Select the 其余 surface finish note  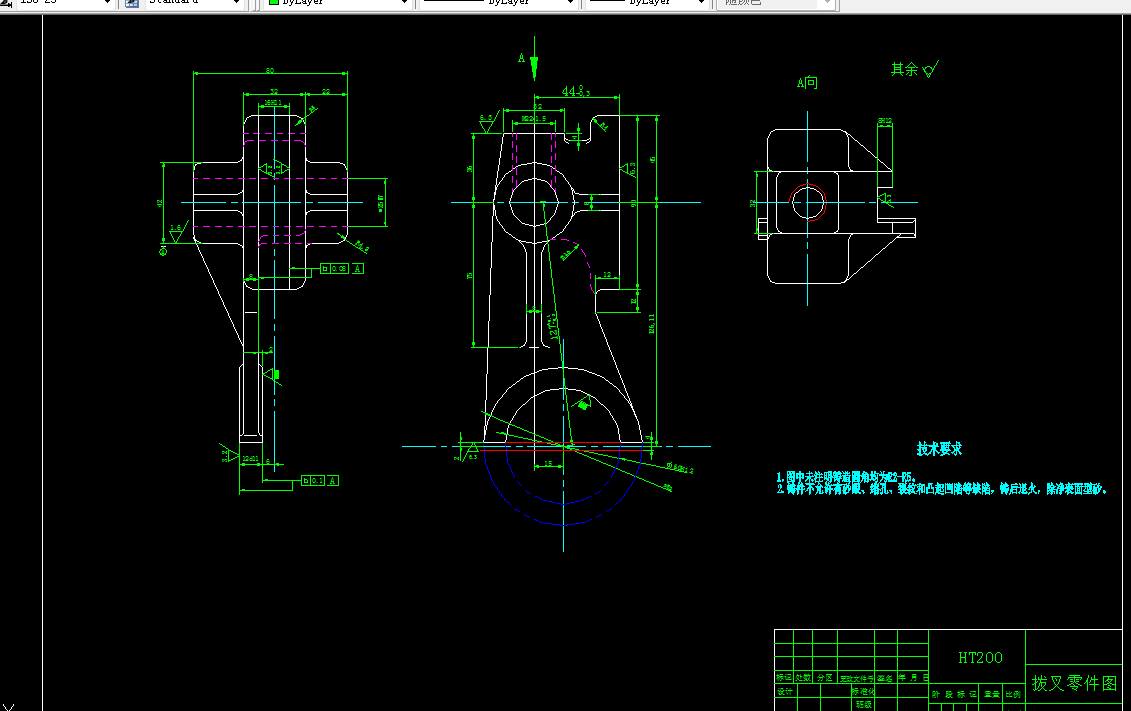(905, 69)
